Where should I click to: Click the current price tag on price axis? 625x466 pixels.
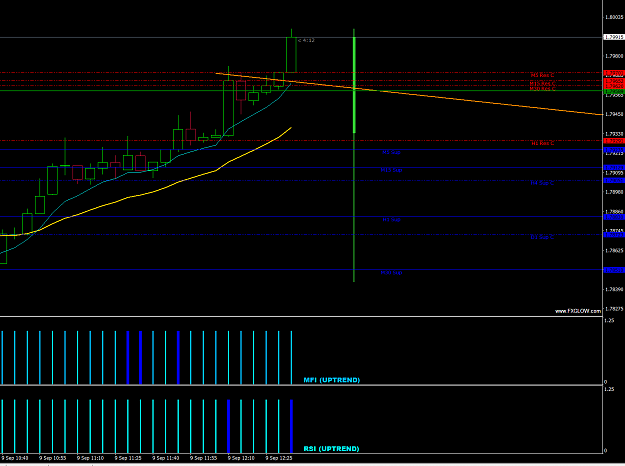coord(614,37)
